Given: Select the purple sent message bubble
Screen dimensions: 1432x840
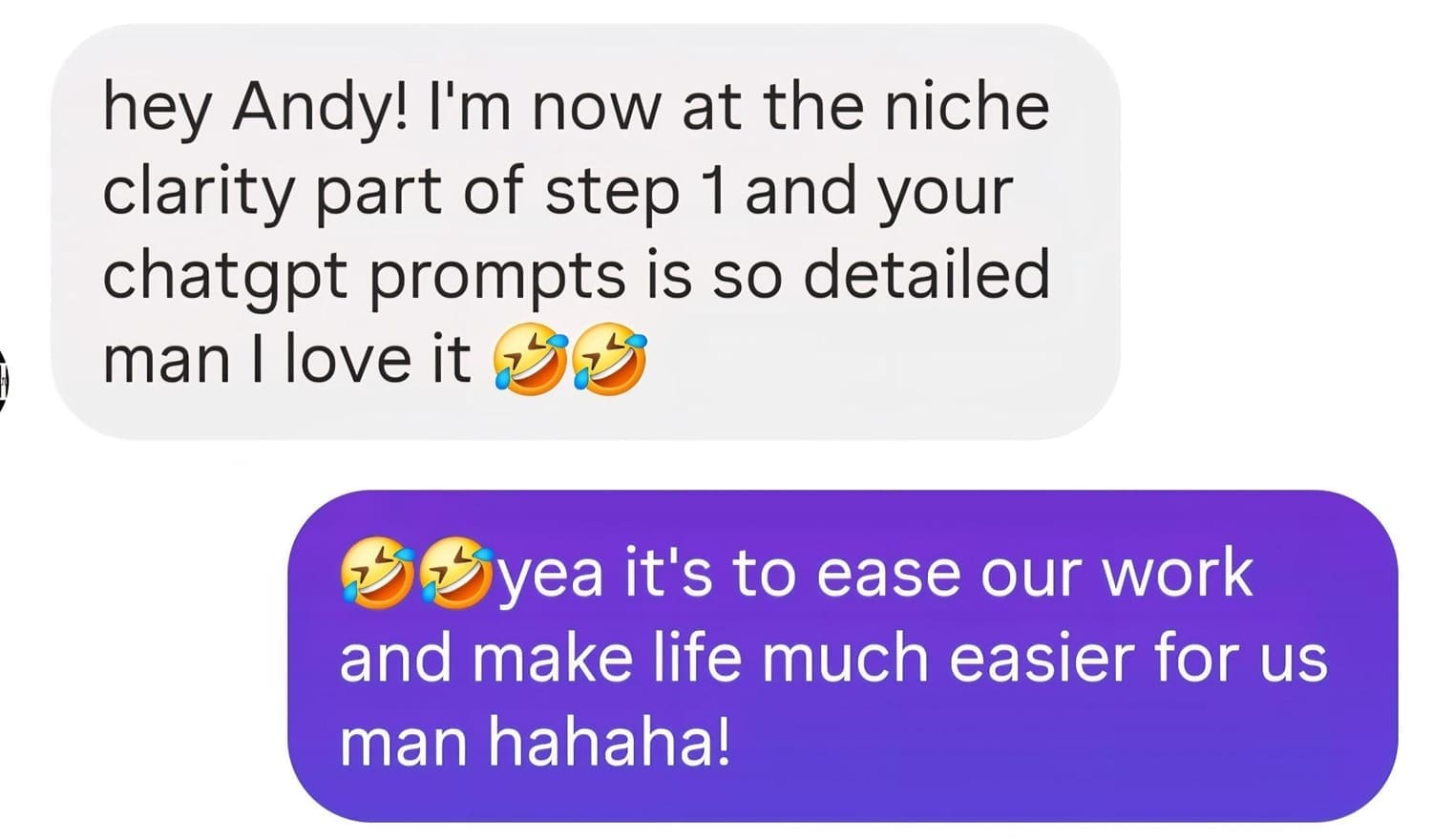Looking at the screenshot, I should (843, 656).
